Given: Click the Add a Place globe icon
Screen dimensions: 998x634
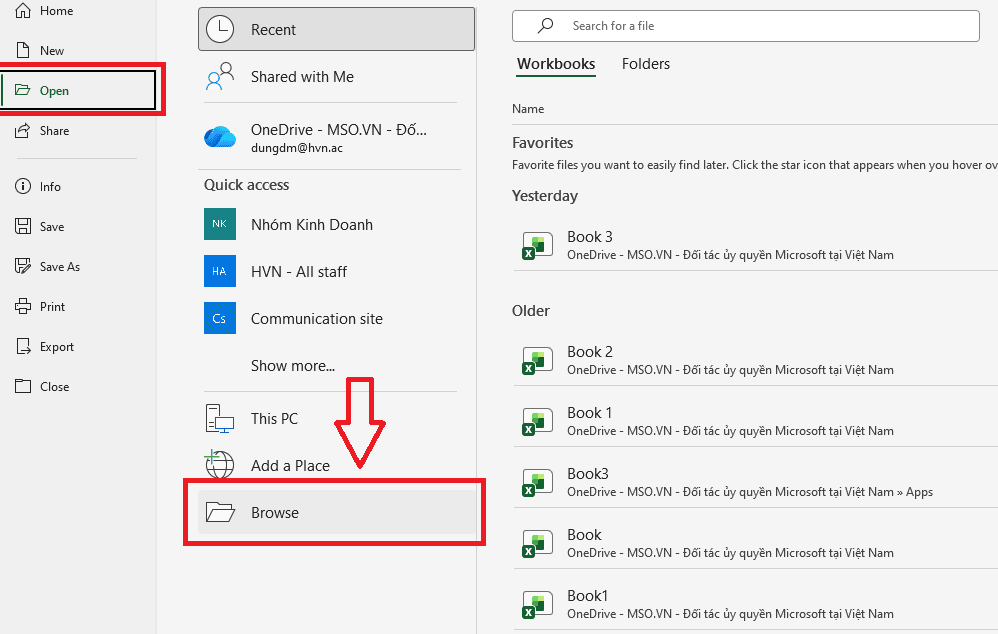Looking at the screenshot, I should coord(220,465).
